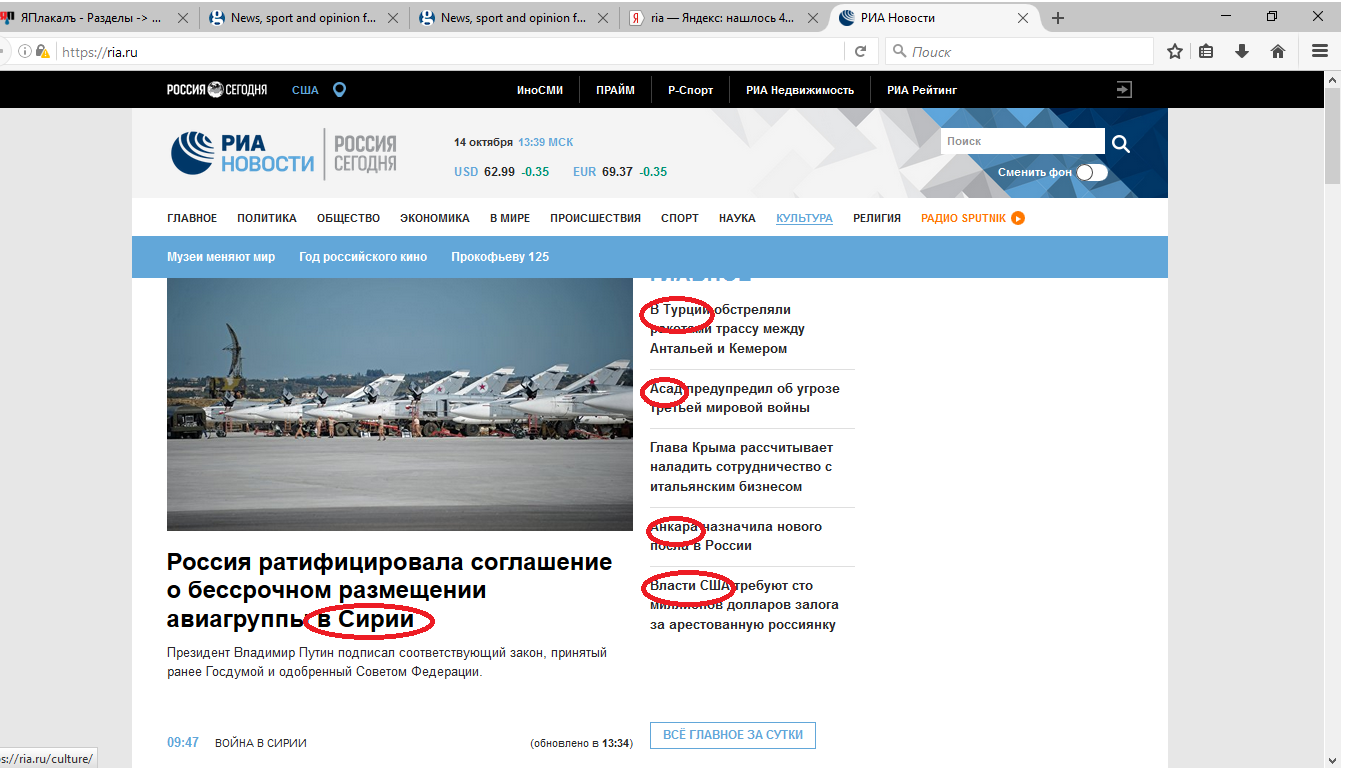Open the ПРАЙМ link
The width and height of the screenshot is (1366, 768).
[x=615, y=90]
